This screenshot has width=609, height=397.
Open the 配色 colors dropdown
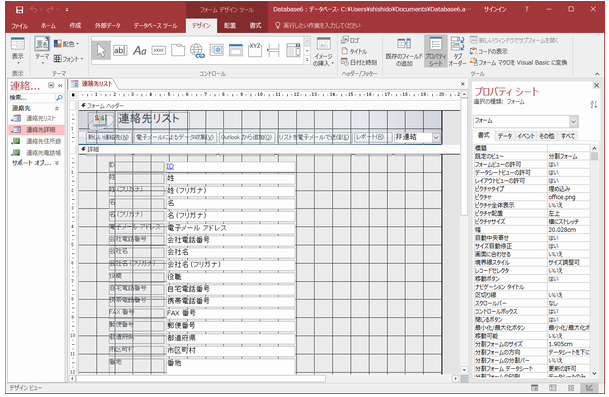[66, 44]
